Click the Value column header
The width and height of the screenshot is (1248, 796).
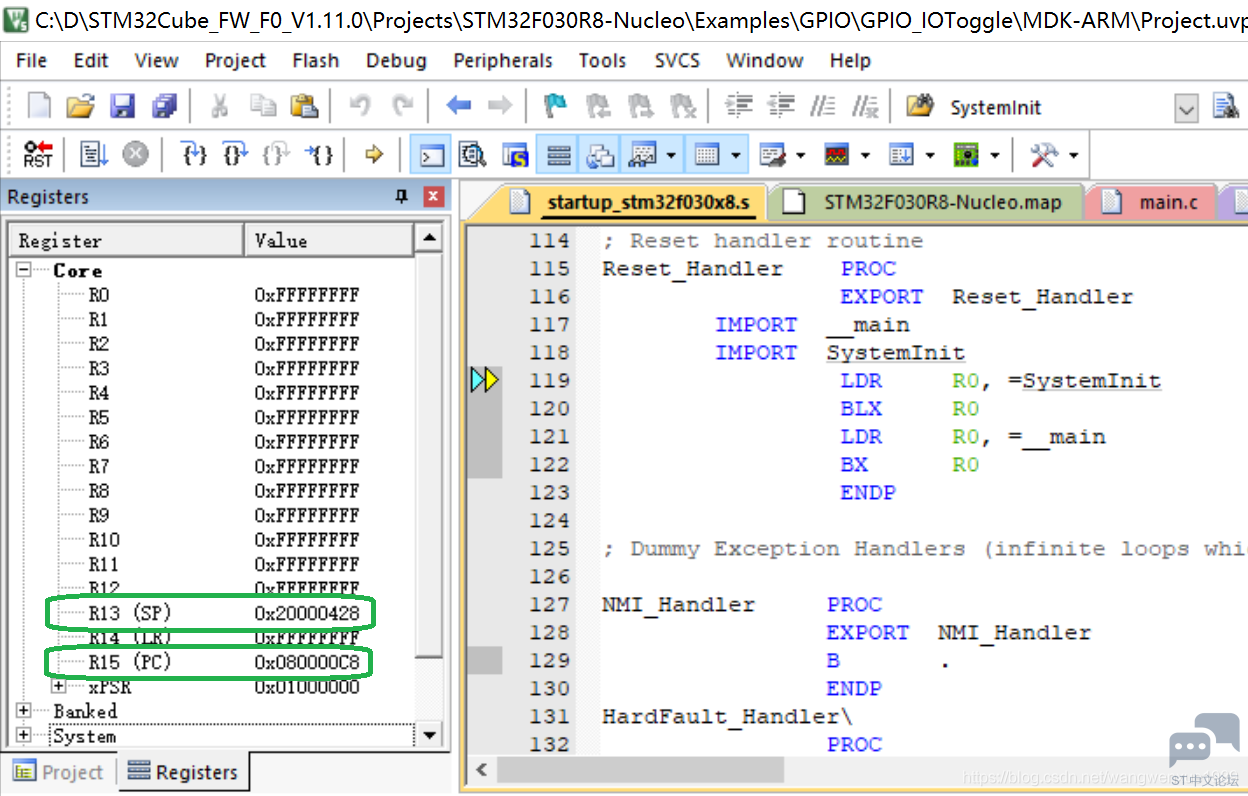click(x=329, y=240)
